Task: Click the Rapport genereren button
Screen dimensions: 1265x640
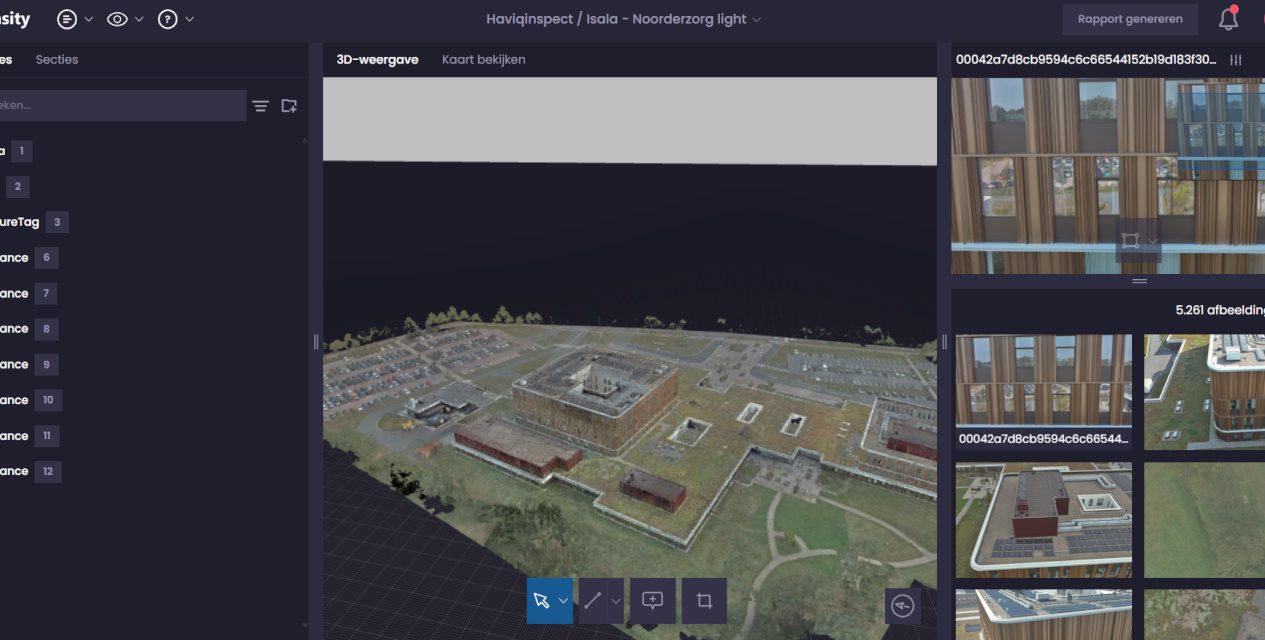Action: click(x=1130, y=19)
